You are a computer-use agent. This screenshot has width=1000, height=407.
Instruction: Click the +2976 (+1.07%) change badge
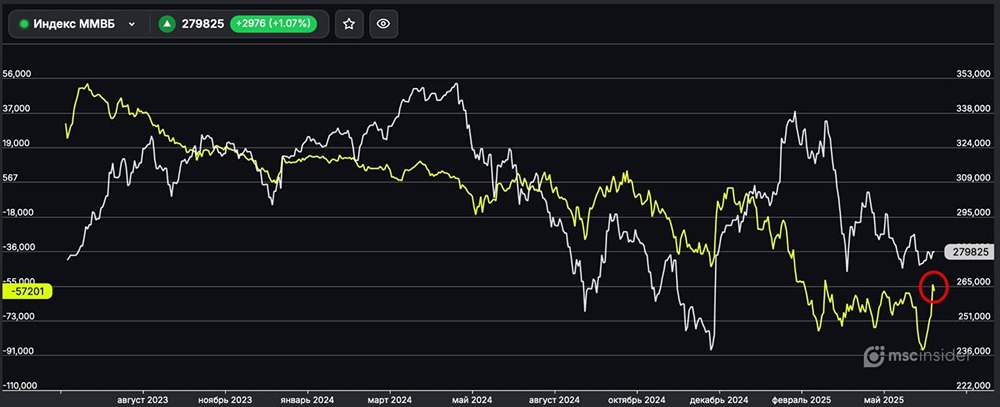pos(274,24)
